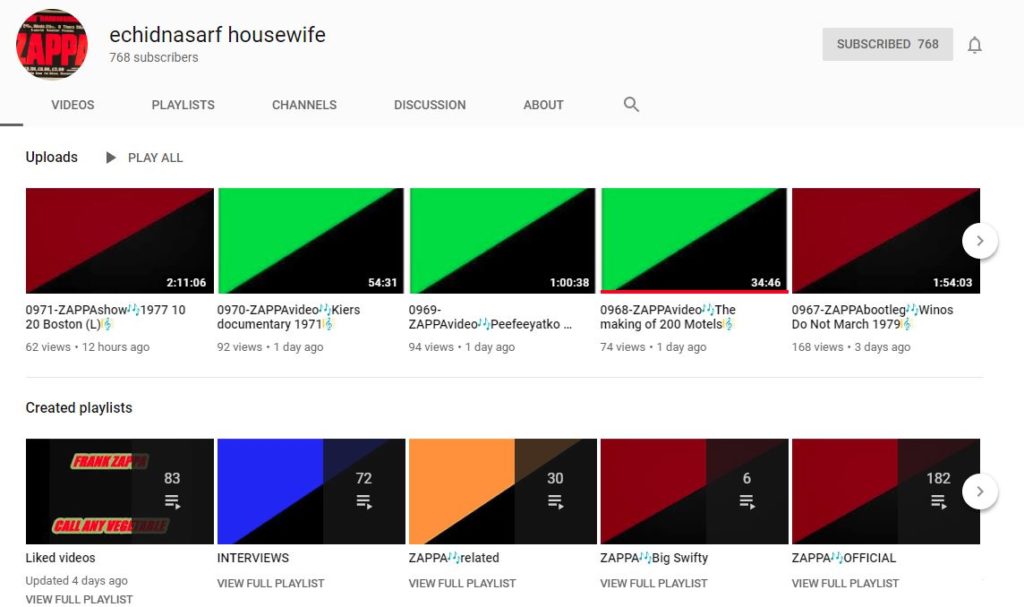Open the Uploads section heading
The width and height of the screenshot is (1024, 607).
click(x=52, y=157)
